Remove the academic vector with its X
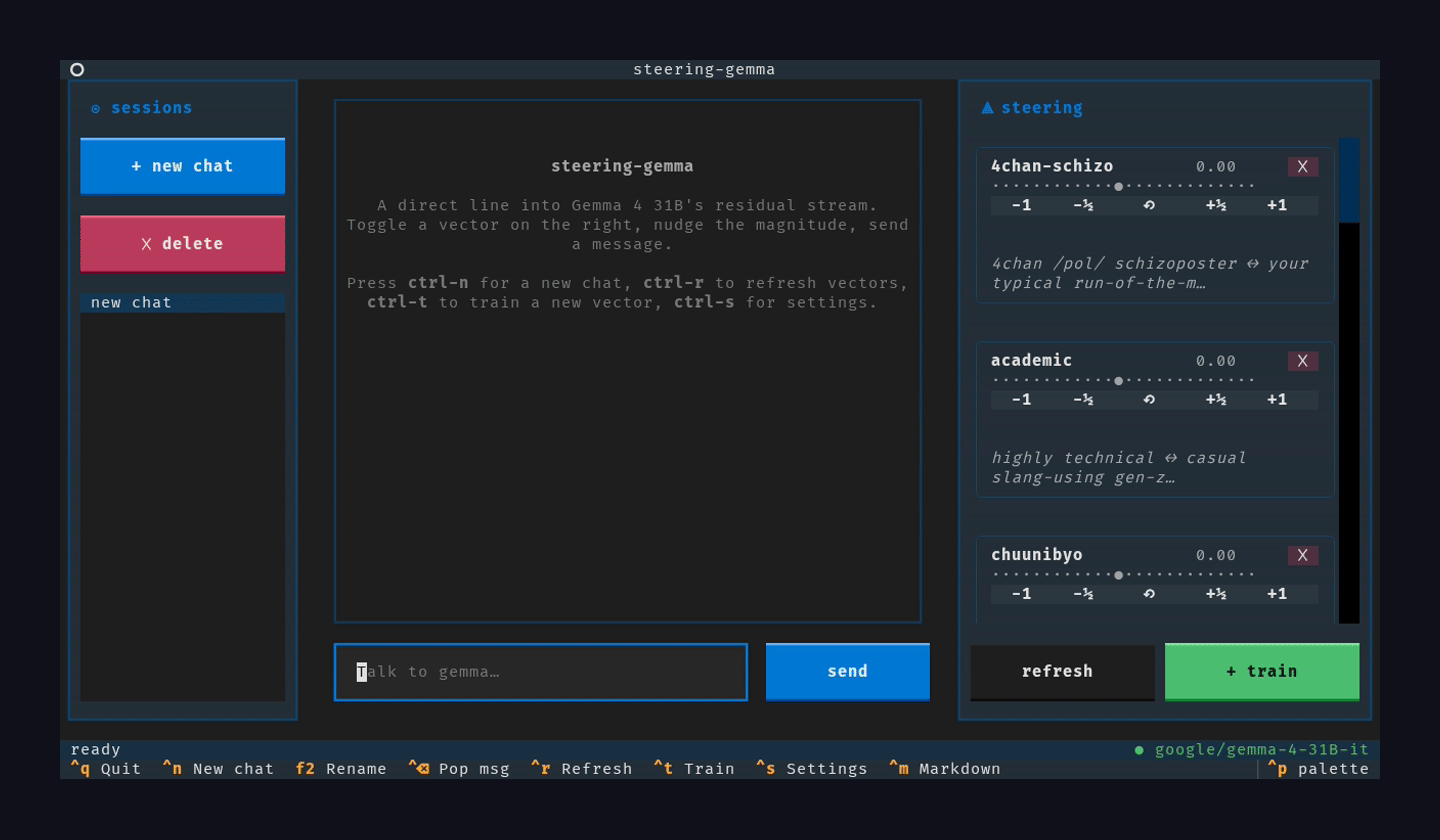This screenshot has width=1440, height=840. (1303, 361)
